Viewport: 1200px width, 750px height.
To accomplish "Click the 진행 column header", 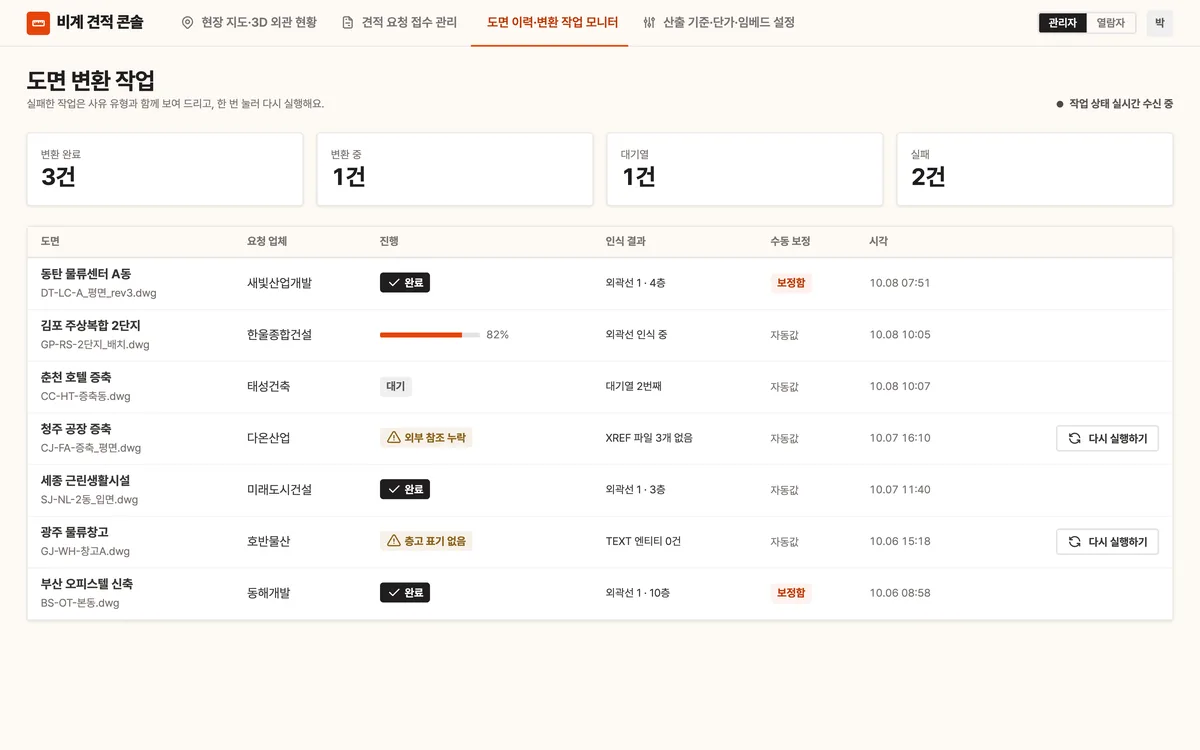I will click(390, 242).
